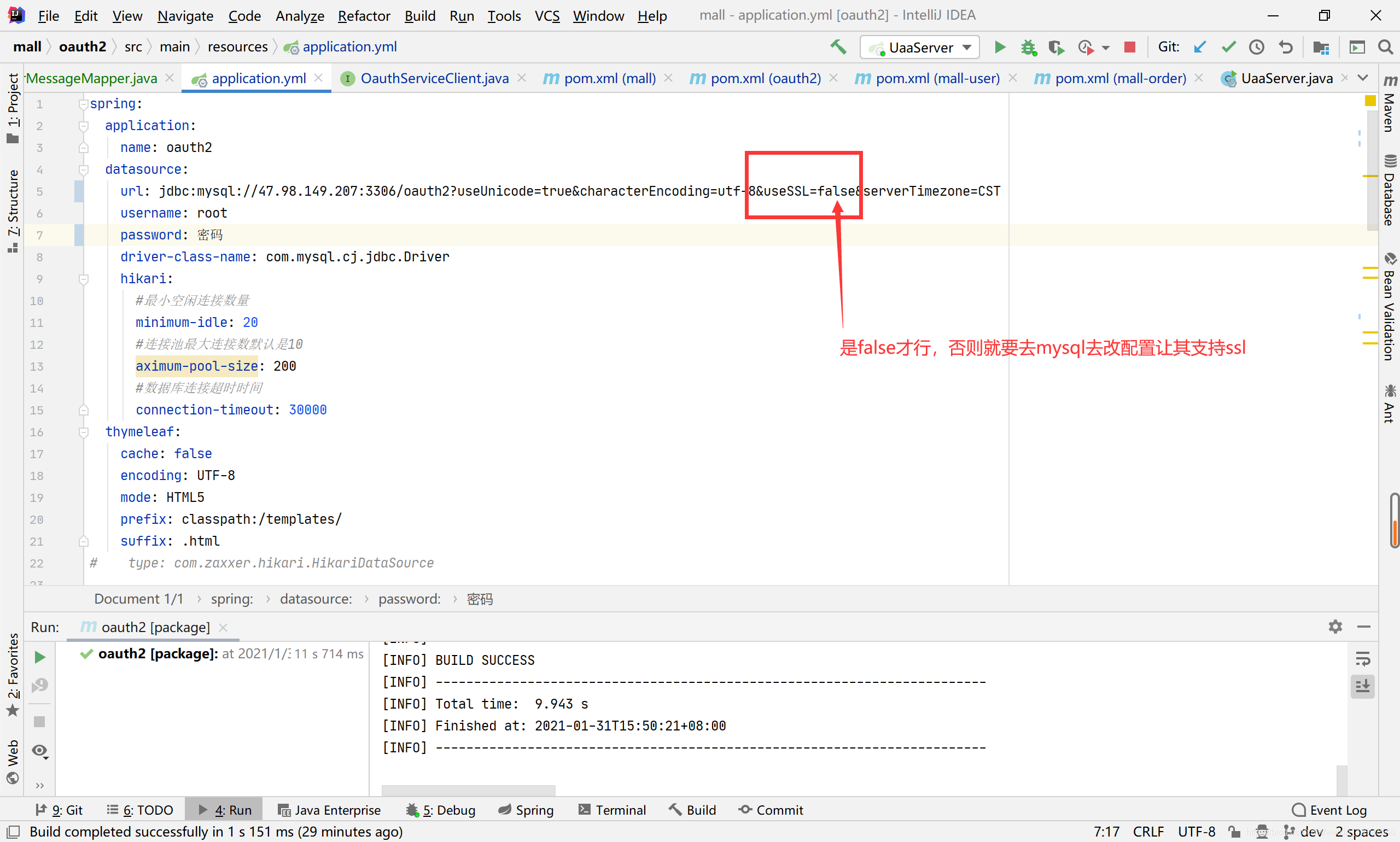Open the Refactor menu
The image size is (1400, 842).
click(364, 16)
